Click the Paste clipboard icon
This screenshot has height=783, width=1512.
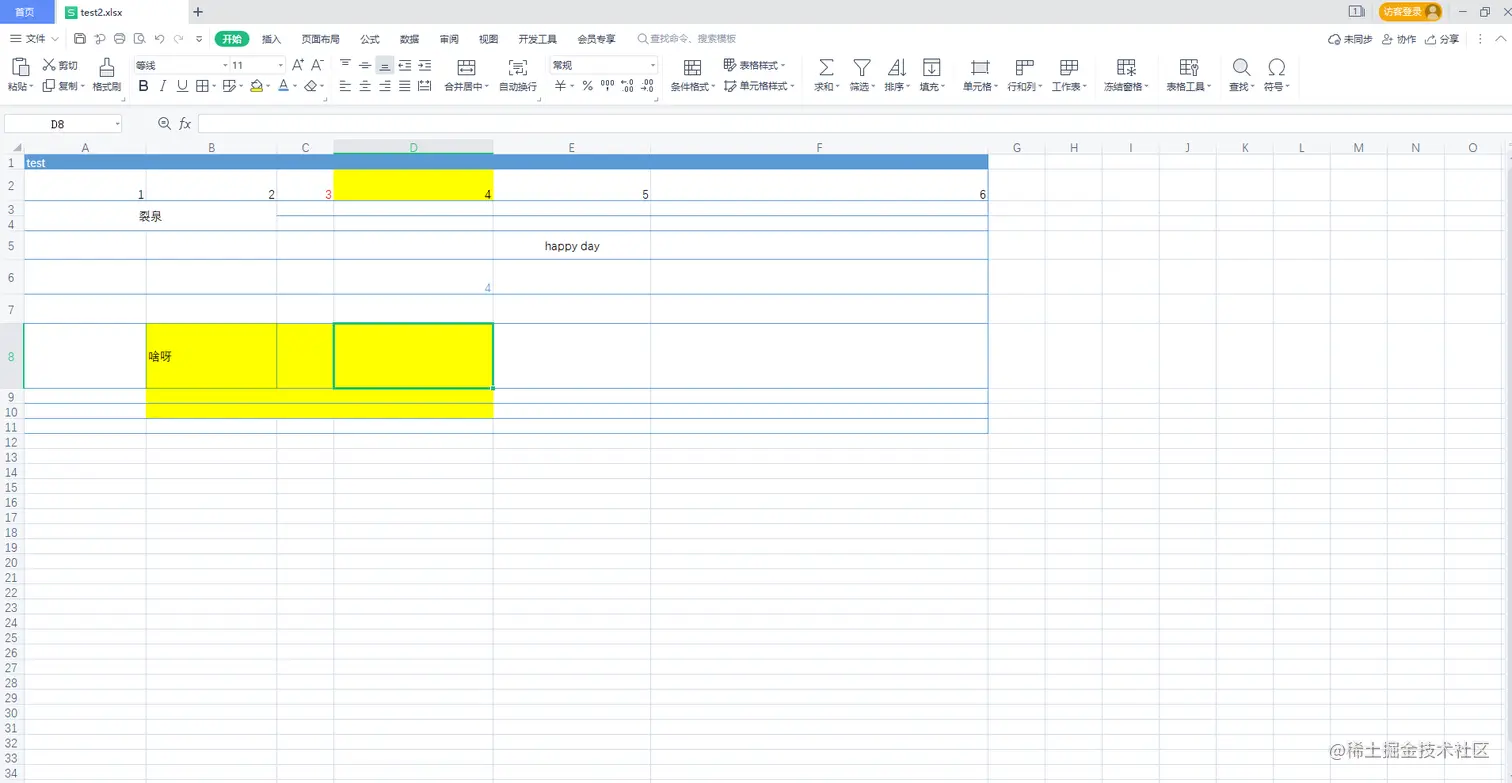pyautogui.click(x=20, y=67)
